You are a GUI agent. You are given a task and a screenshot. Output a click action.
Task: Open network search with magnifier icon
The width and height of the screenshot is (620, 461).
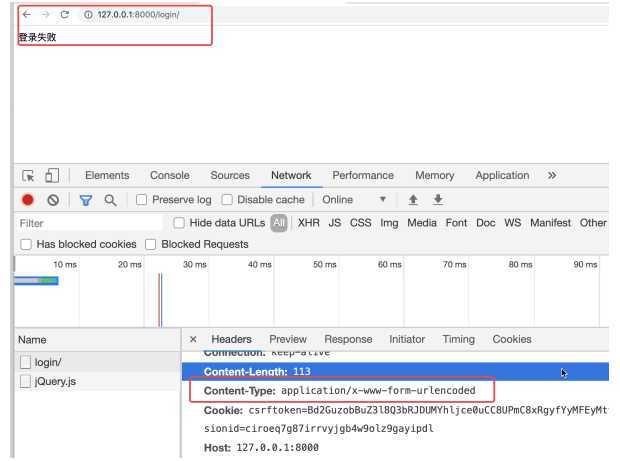pyautogui.click(x=110, y=200)
